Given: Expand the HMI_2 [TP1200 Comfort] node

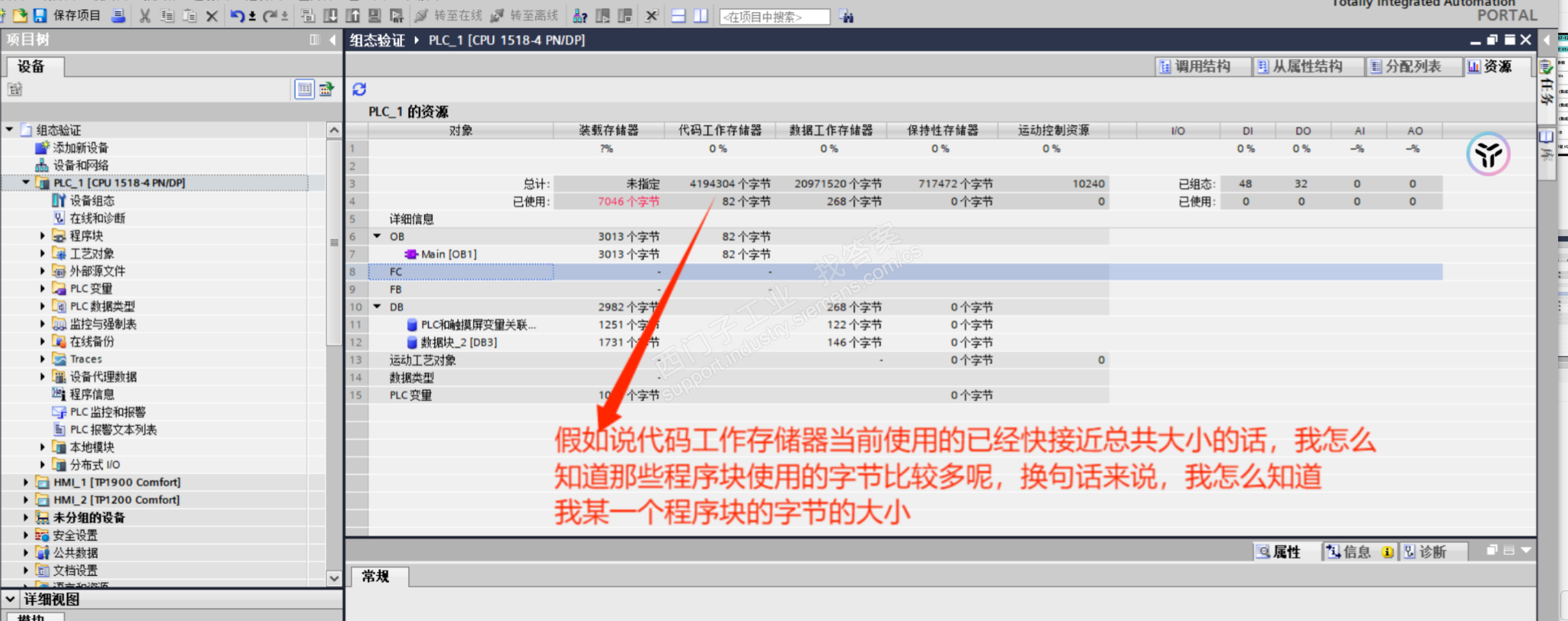Looking at the screenshot, I should tap(27, 499).
